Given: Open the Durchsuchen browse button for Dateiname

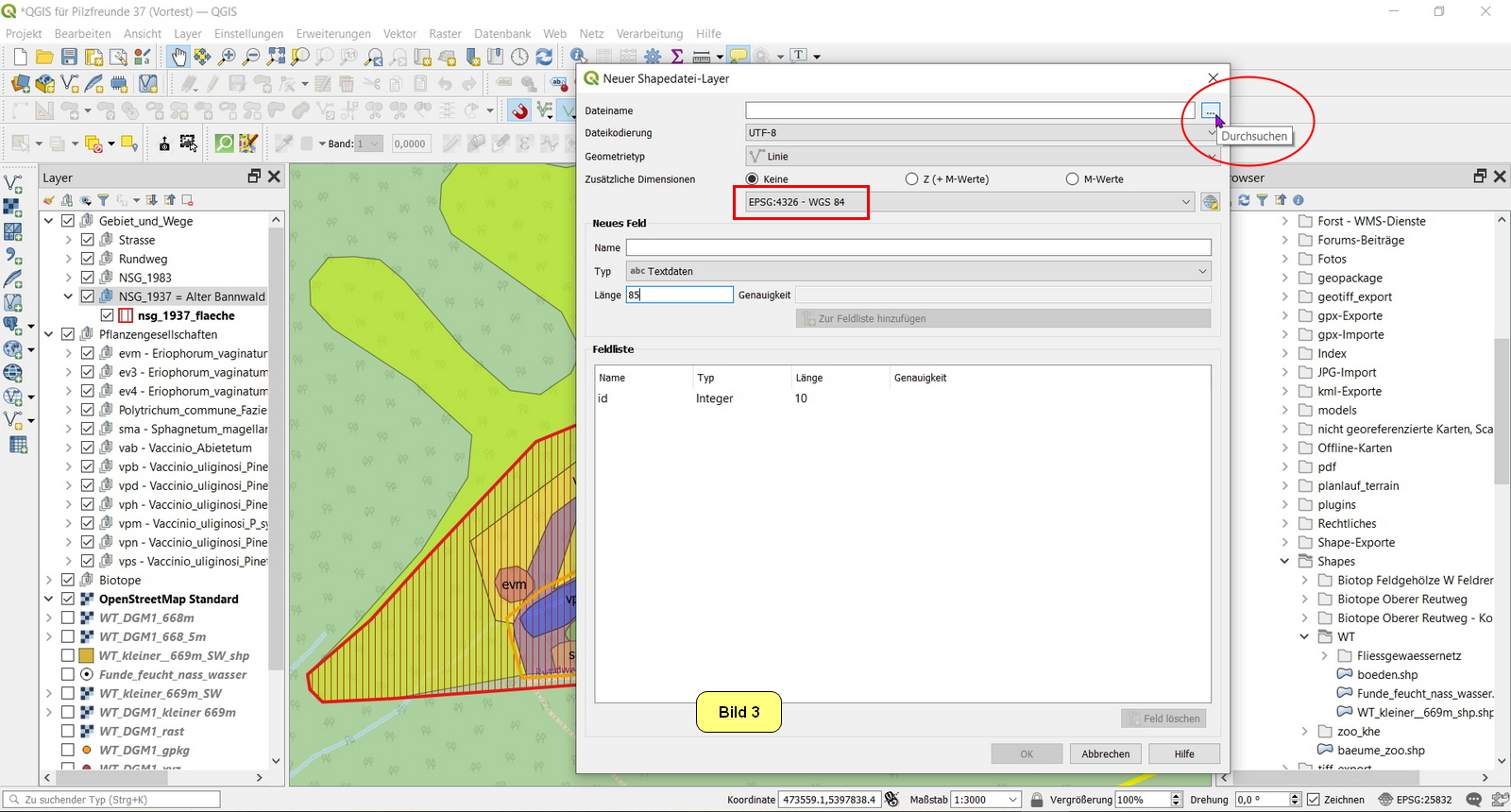Looking at the screenshot, I should tap(1210, 111).
